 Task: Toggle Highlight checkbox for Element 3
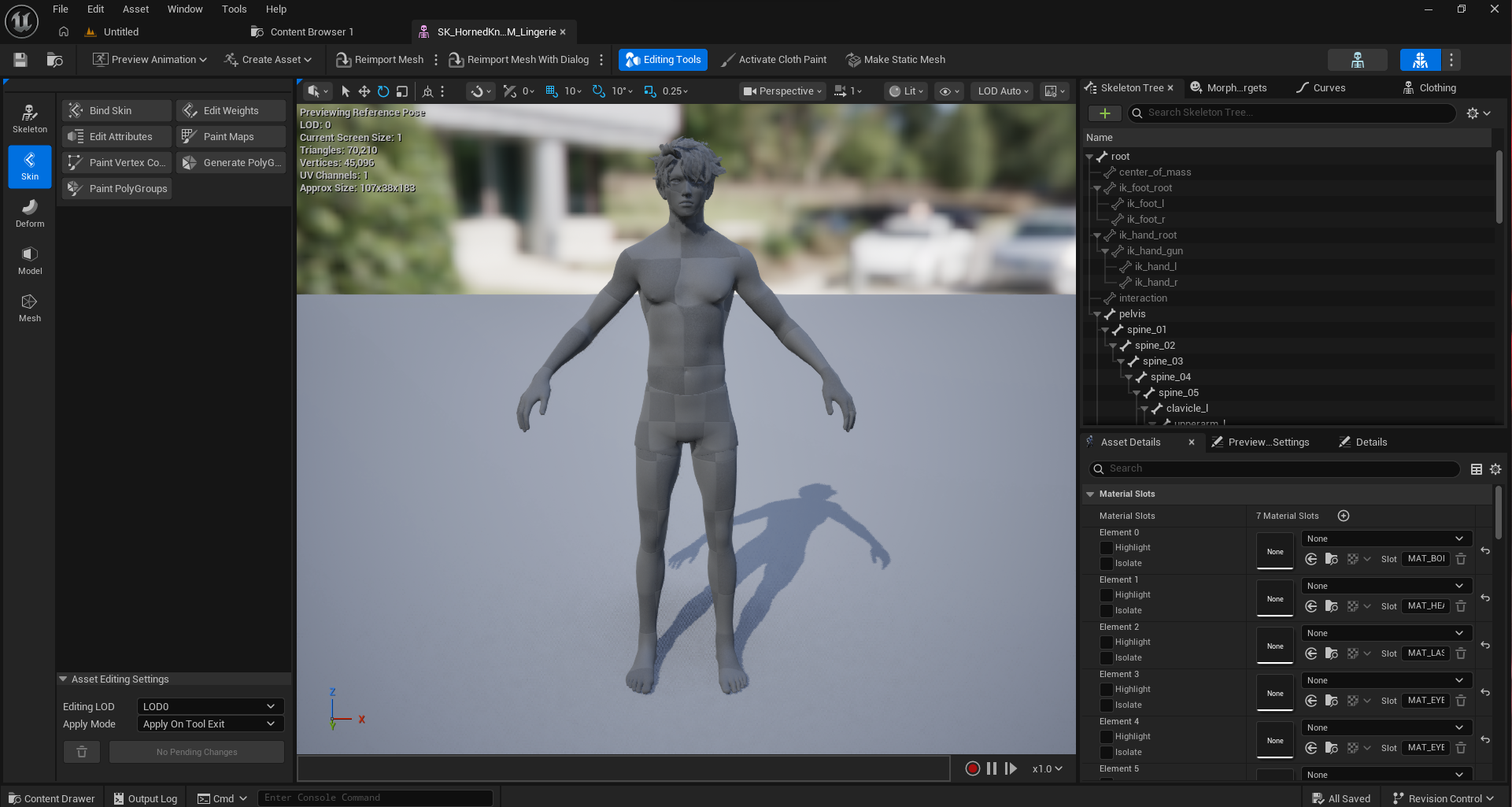pos(1106,690)
